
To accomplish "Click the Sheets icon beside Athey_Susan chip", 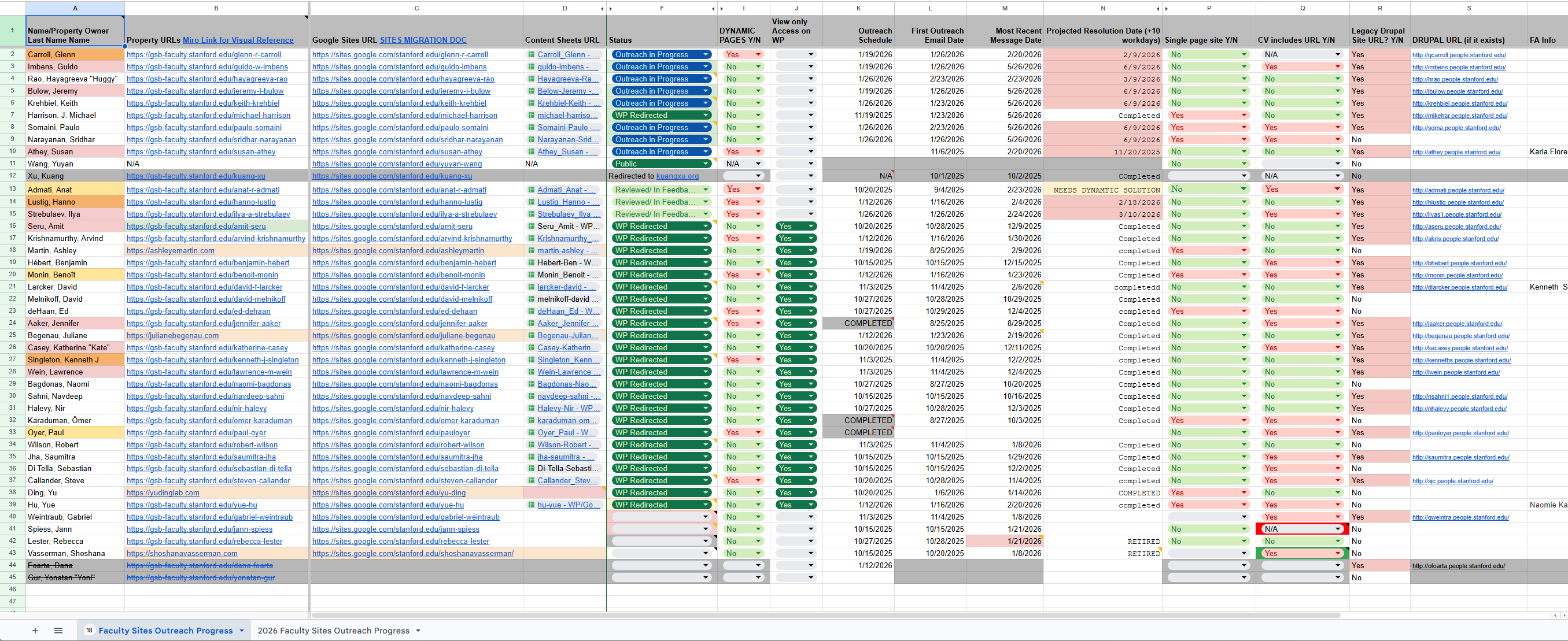I will pyautogui.click(x=532, y=152).
